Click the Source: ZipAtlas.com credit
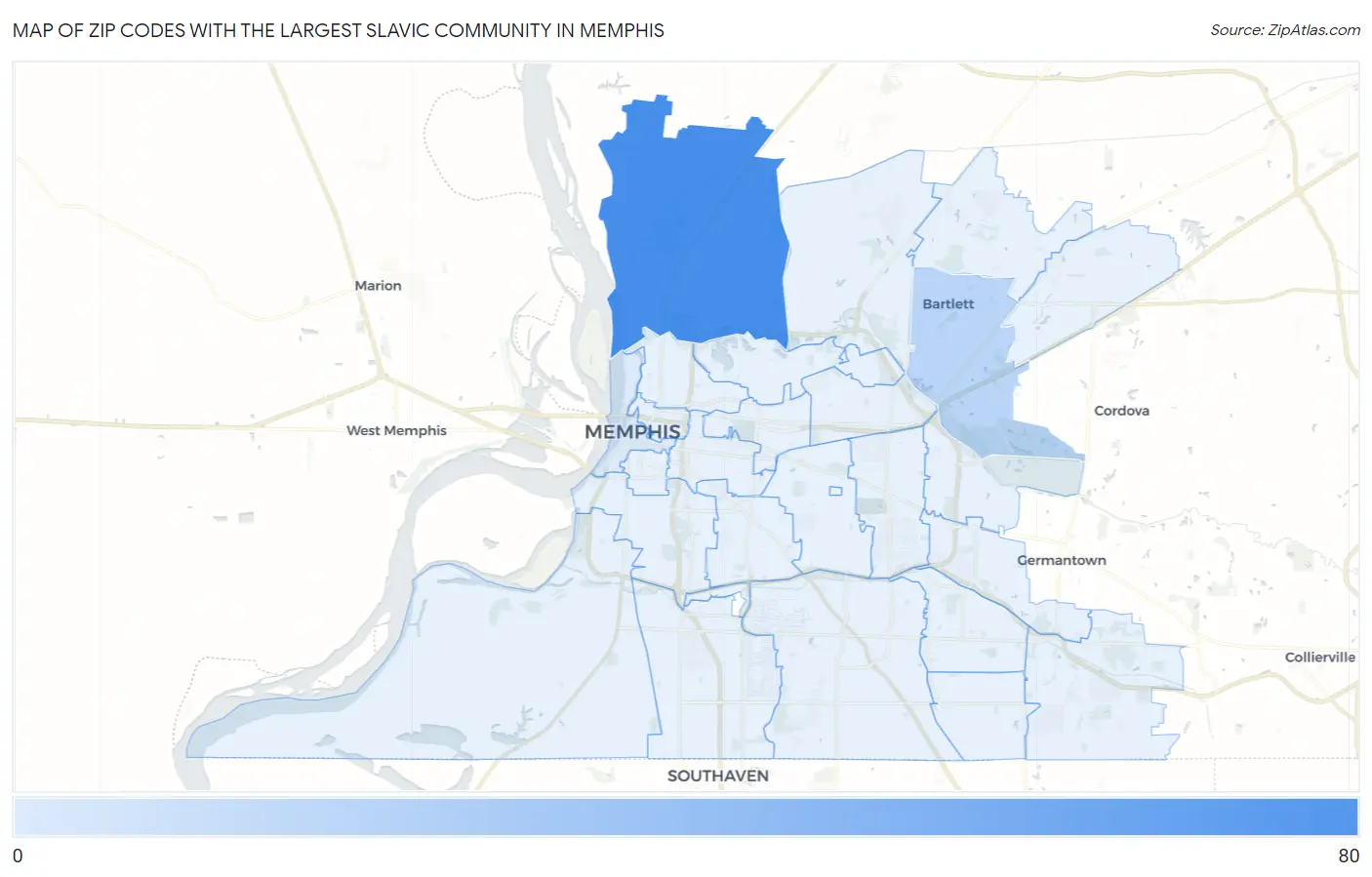Screen dimensions: 1372x877 coord(1285,30)
